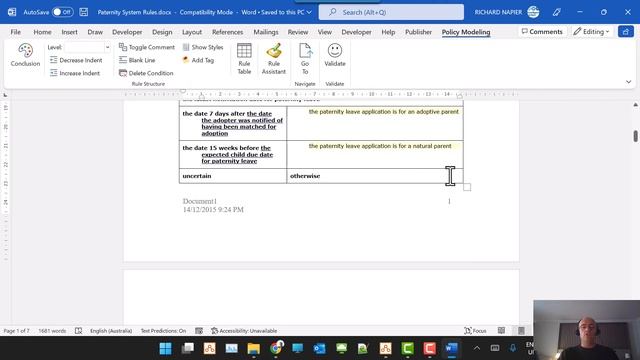The image size is (640, 360).
Task: Click the 'otherwise' table cell
Action: [x=375, y=176]
